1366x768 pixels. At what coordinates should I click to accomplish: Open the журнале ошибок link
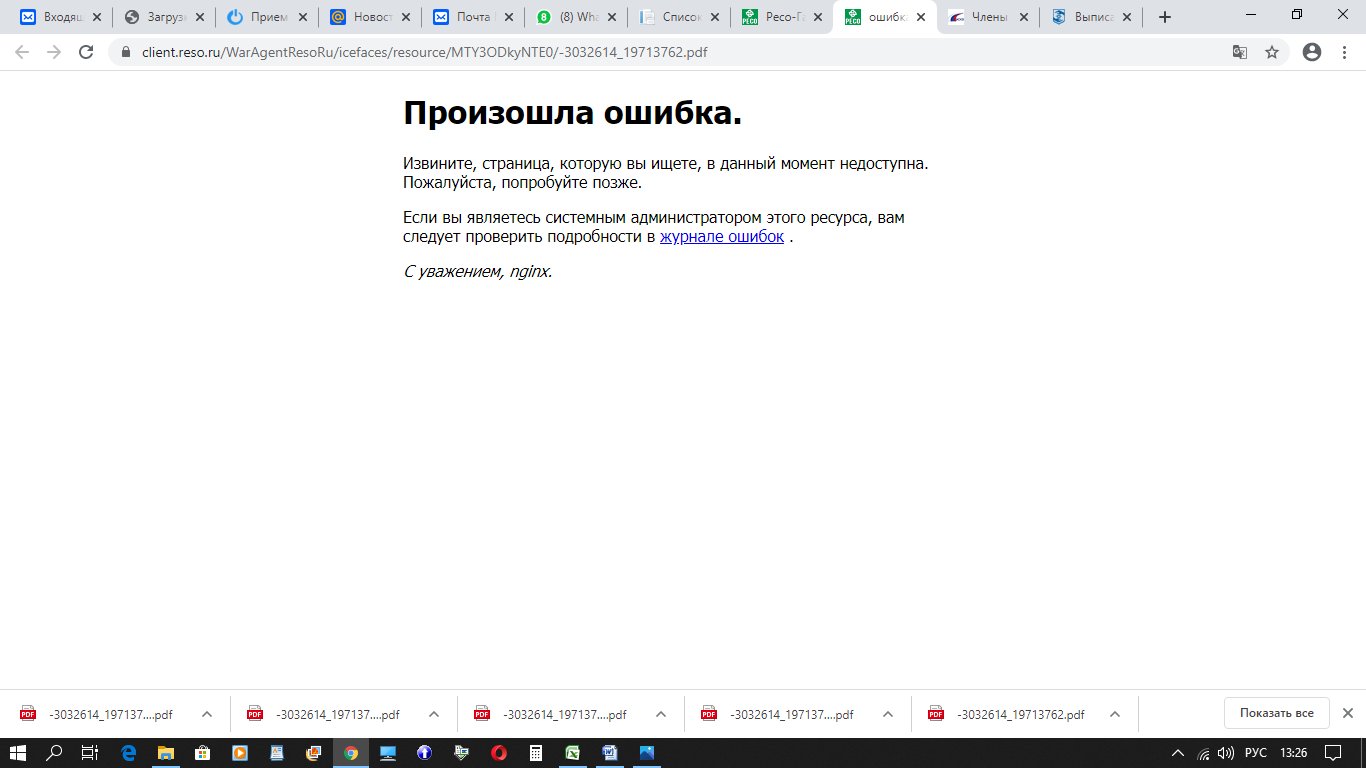[721, 237]
